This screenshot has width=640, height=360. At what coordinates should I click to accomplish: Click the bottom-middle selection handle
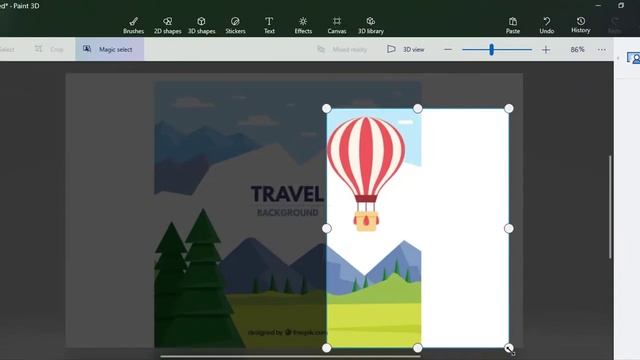pyautogui.click(x=418, y=348)
